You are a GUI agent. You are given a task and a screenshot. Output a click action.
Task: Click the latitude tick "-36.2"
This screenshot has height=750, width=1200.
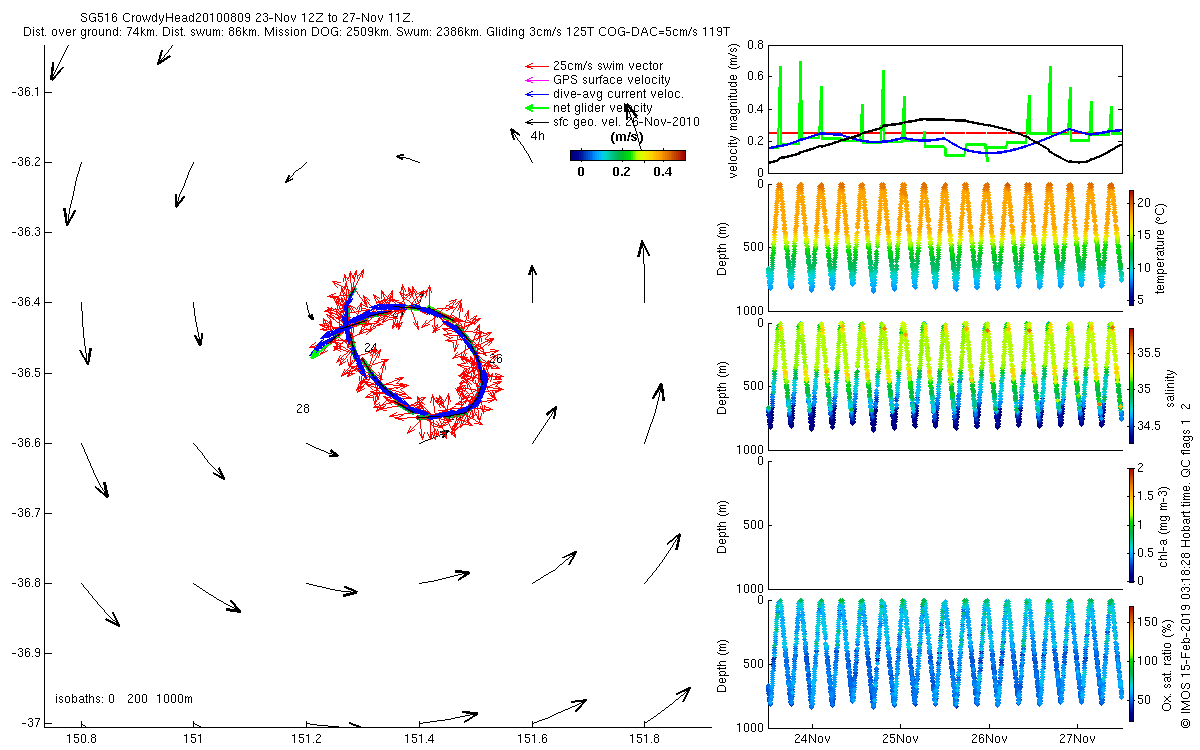(24, 162)
